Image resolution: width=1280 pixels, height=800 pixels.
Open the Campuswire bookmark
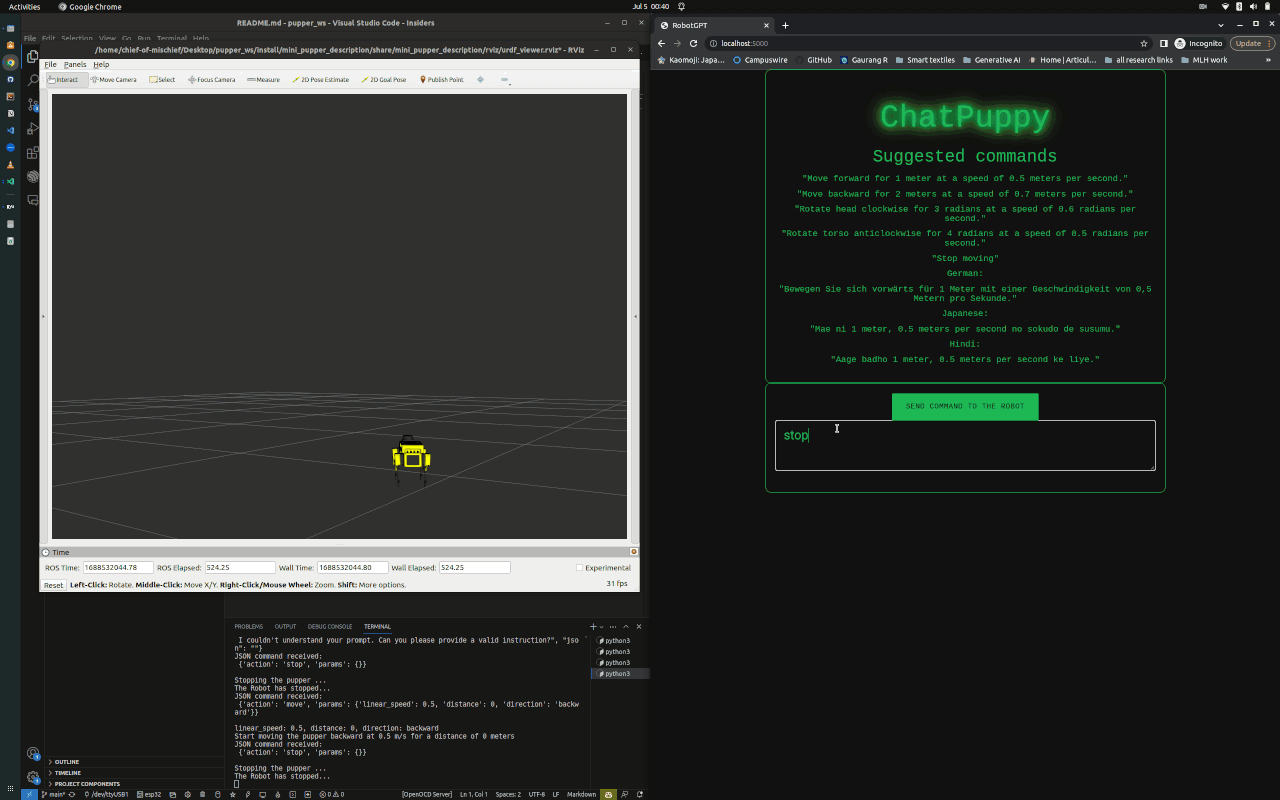pyautogui.click(x=760, y=60)
